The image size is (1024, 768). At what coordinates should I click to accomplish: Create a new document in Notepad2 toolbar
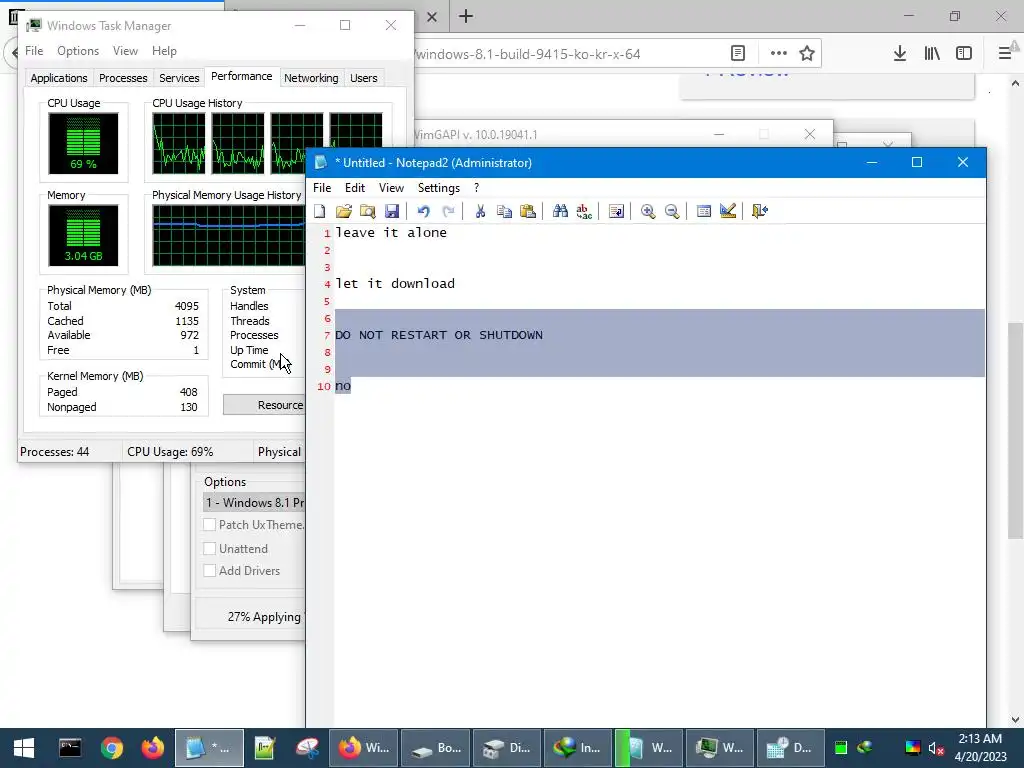[320, 211]
